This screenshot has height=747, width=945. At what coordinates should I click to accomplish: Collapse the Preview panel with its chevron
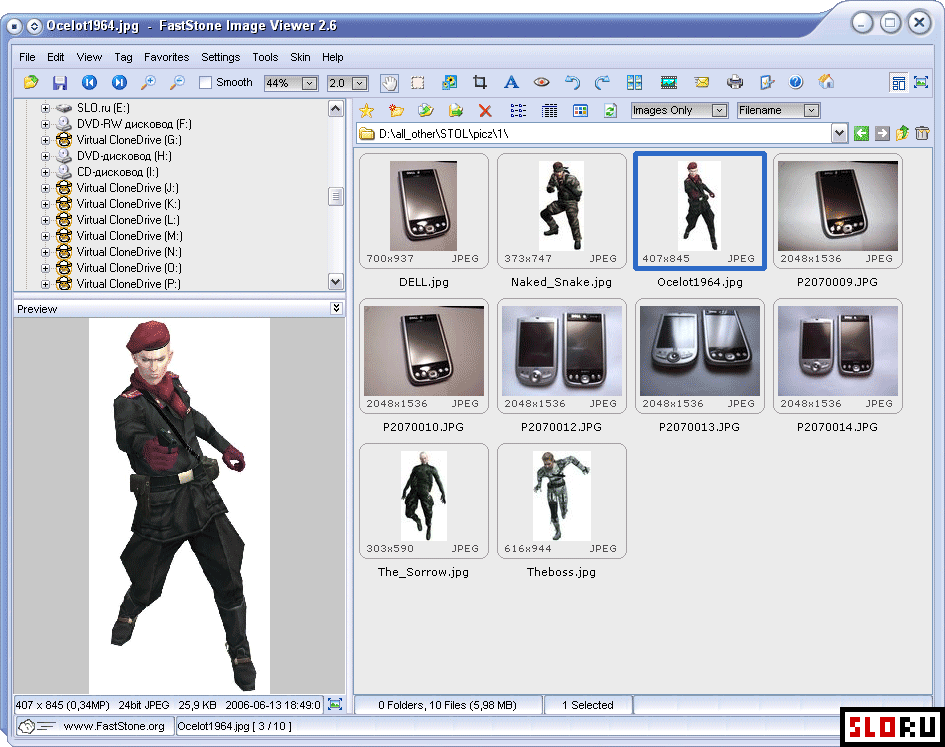point(336,308)
